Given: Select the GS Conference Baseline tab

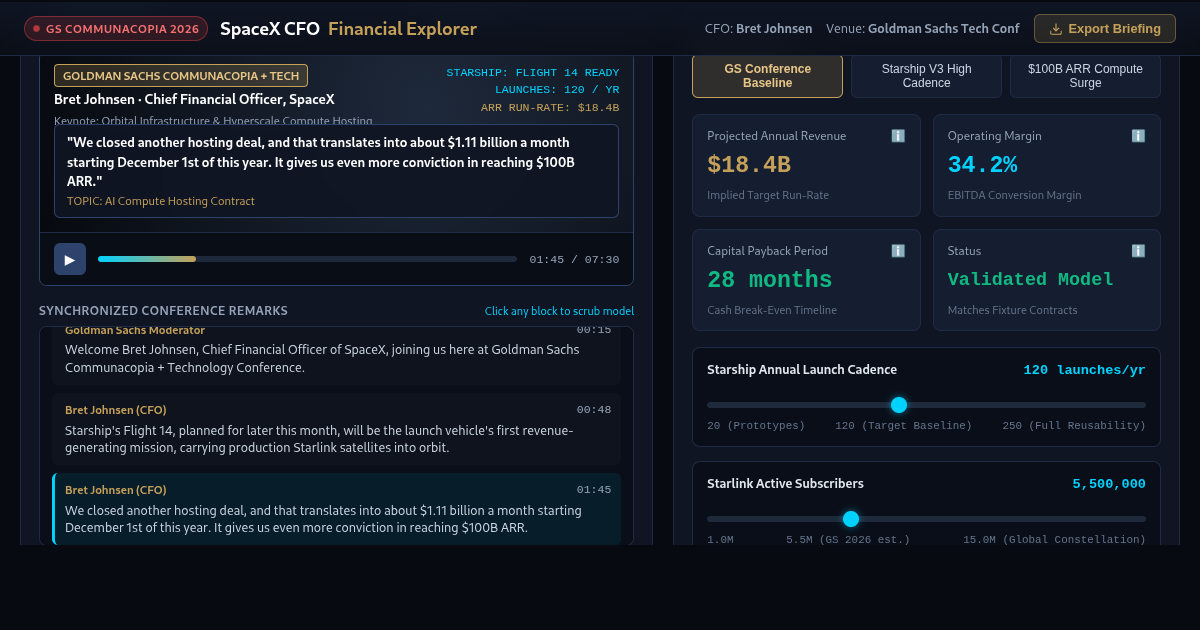Looking at the screenshot, I should tap(767, 76).
